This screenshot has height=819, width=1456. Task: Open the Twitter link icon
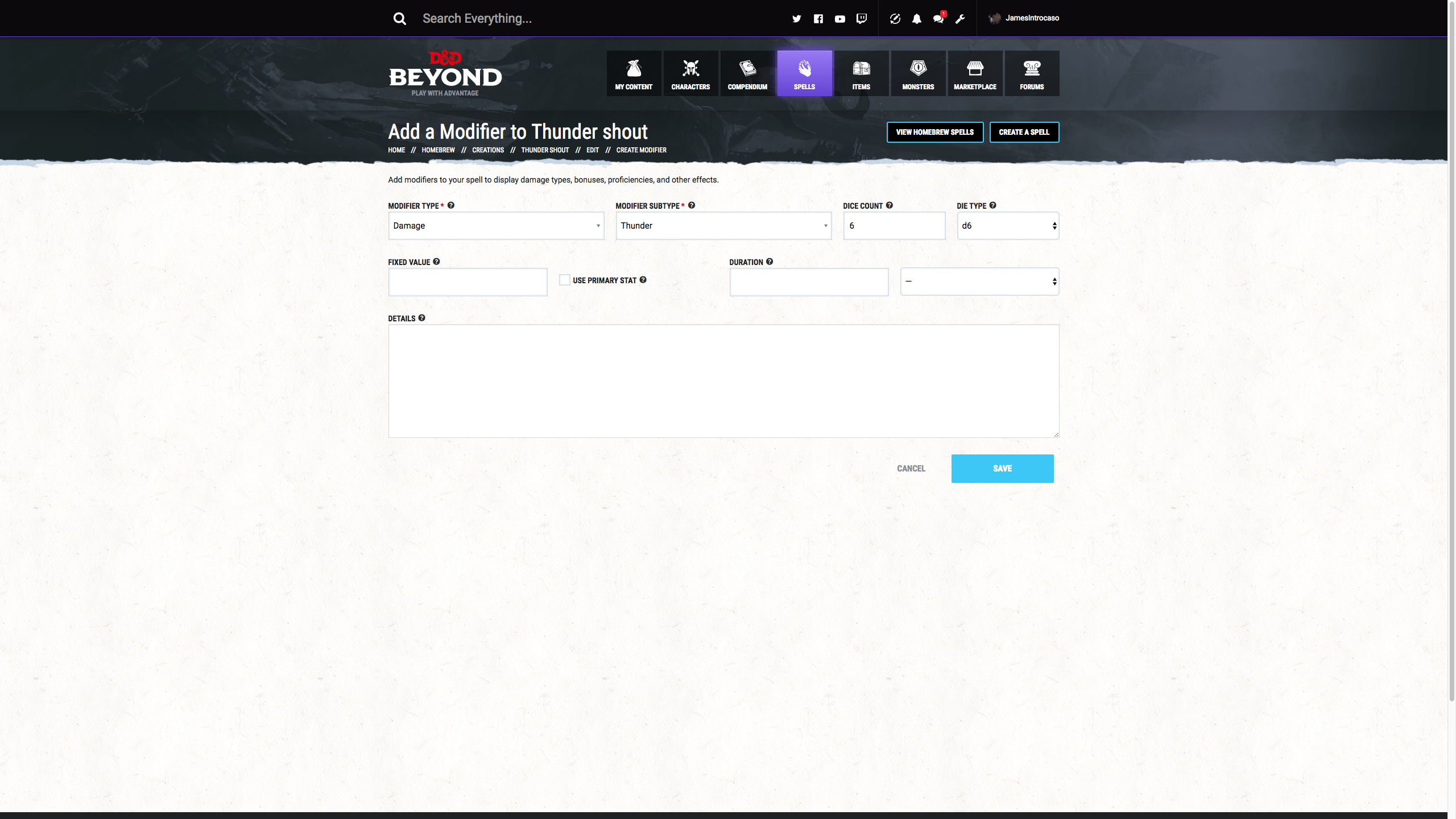point(796,19)
